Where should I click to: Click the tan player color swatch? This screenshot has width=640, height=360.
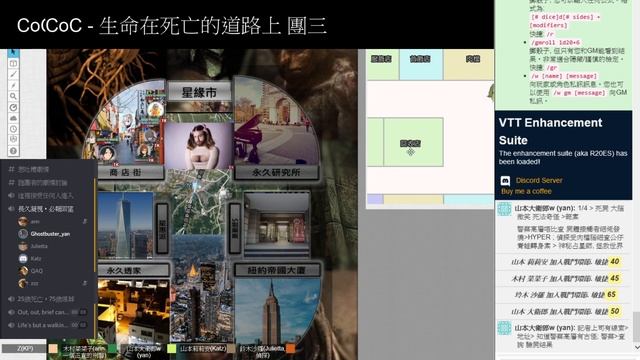click(x=231, y=349)
